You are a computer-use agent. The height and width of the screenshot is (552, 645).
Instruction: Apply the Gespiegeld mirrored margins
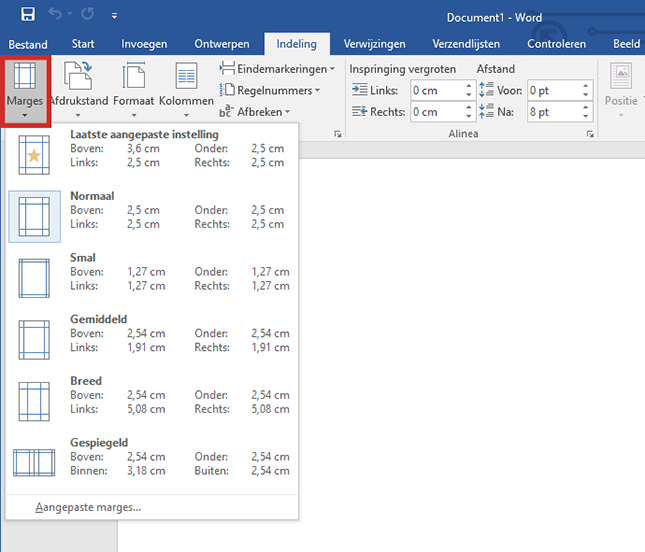click(150, 457)
